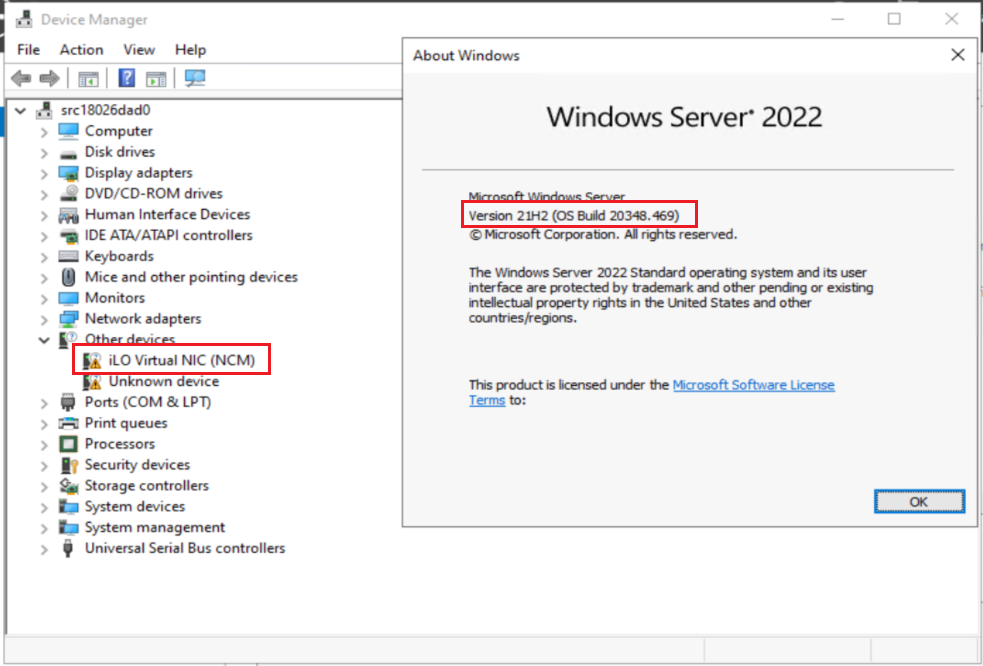Screen dimensions: 983x666
Task: Select the iLO Virtual NIC (NCM) device
Action: click(182, 360)
